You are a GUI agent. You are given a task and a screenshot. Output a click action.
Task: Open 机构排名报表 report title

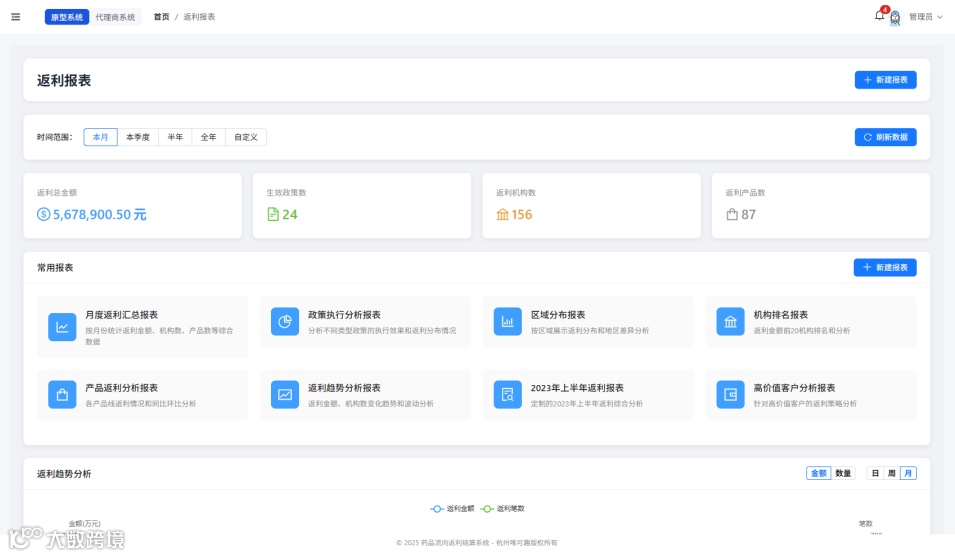(781, 315)
